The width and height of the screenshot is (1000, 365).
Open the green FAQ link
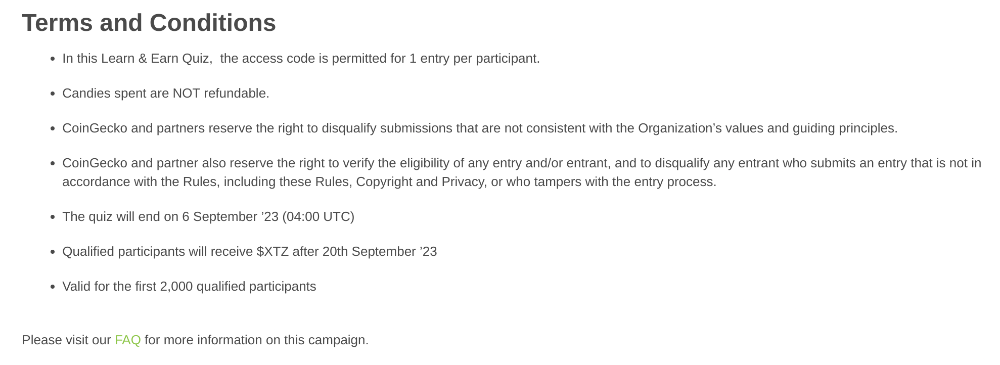pos(128,340)
